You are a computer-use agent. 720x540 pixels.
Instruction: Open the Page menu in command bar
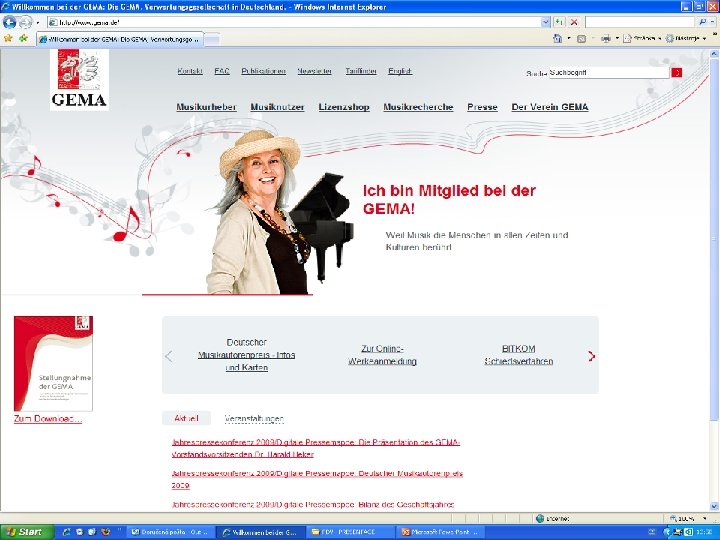pos(641,39)
